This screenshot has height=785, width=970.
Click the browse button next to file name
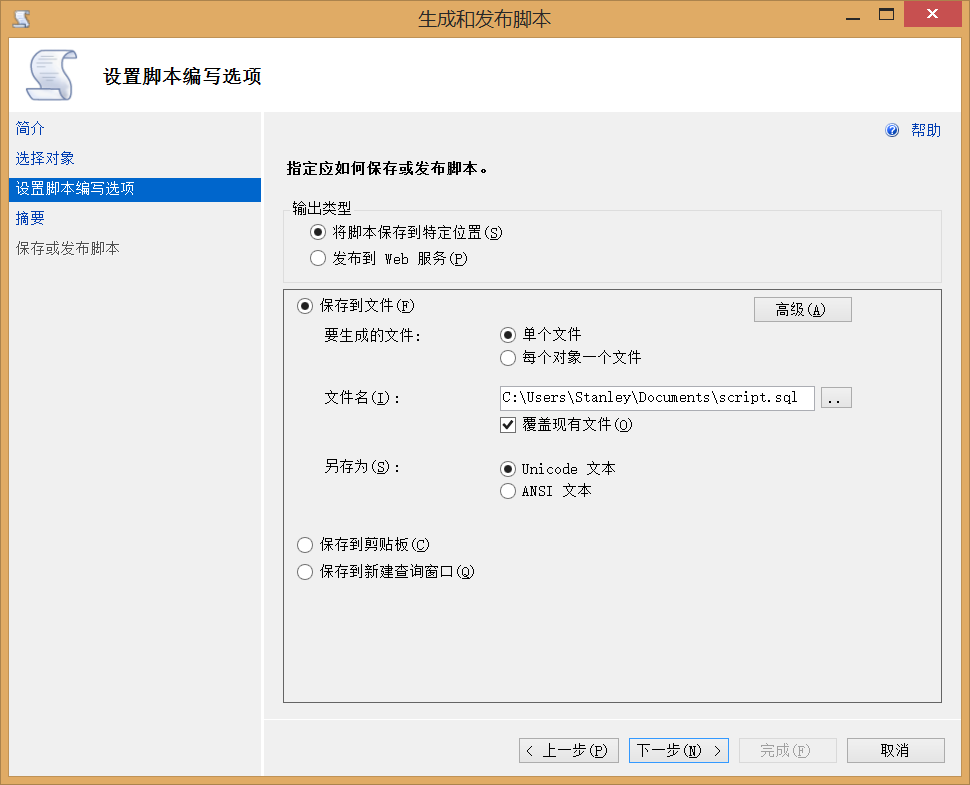836,398
